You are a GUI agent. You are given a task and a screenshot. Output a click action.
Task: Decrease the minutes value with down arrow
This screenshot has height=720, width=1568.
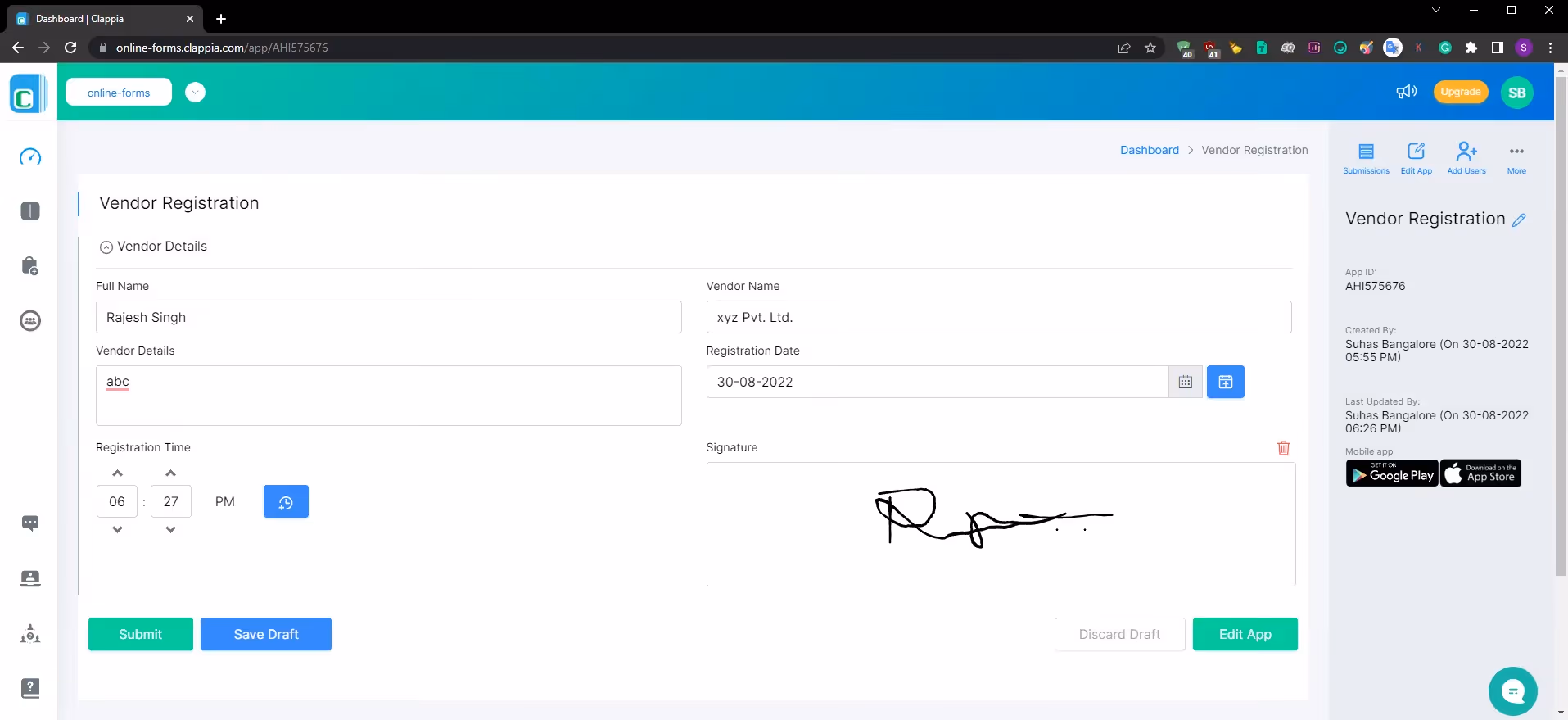[170, 529]
